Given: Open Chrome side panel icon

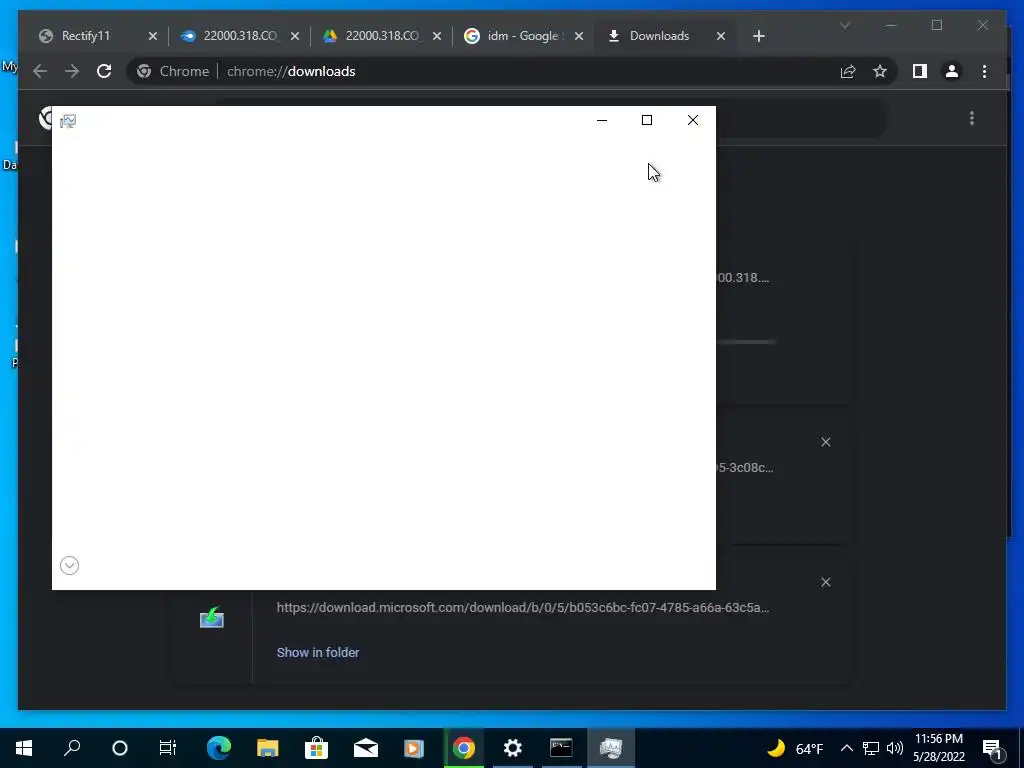Looking at the screenshot, I should [920, 71].
